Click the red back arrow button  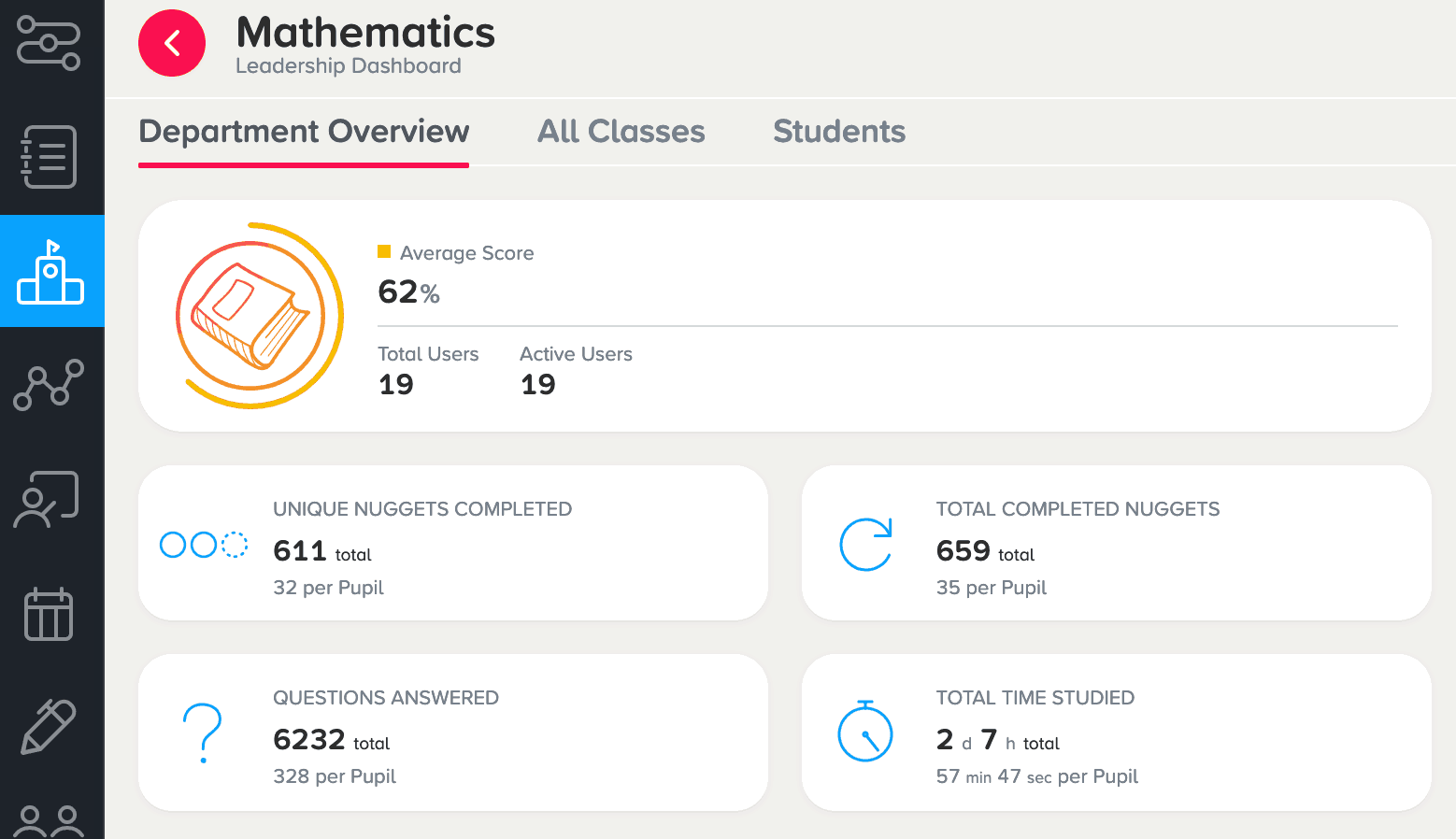[x=172, y=43]
